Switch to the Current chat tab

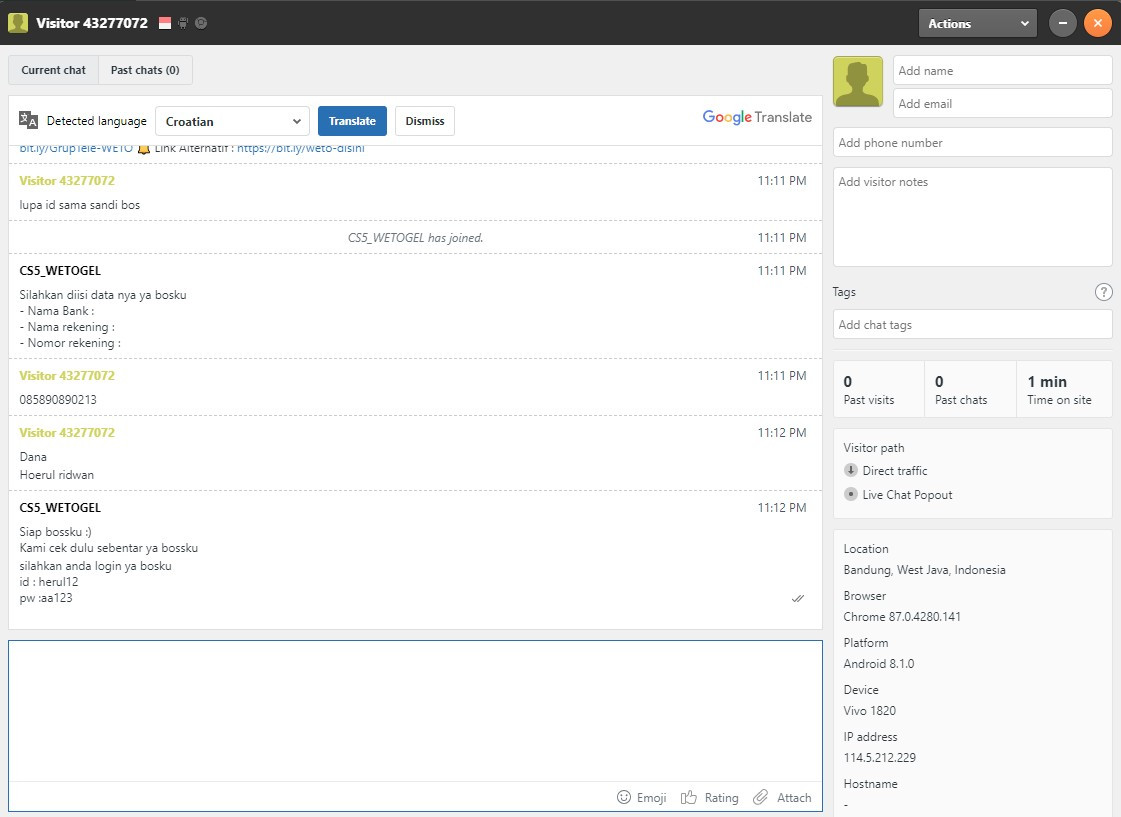coord(54,70)
